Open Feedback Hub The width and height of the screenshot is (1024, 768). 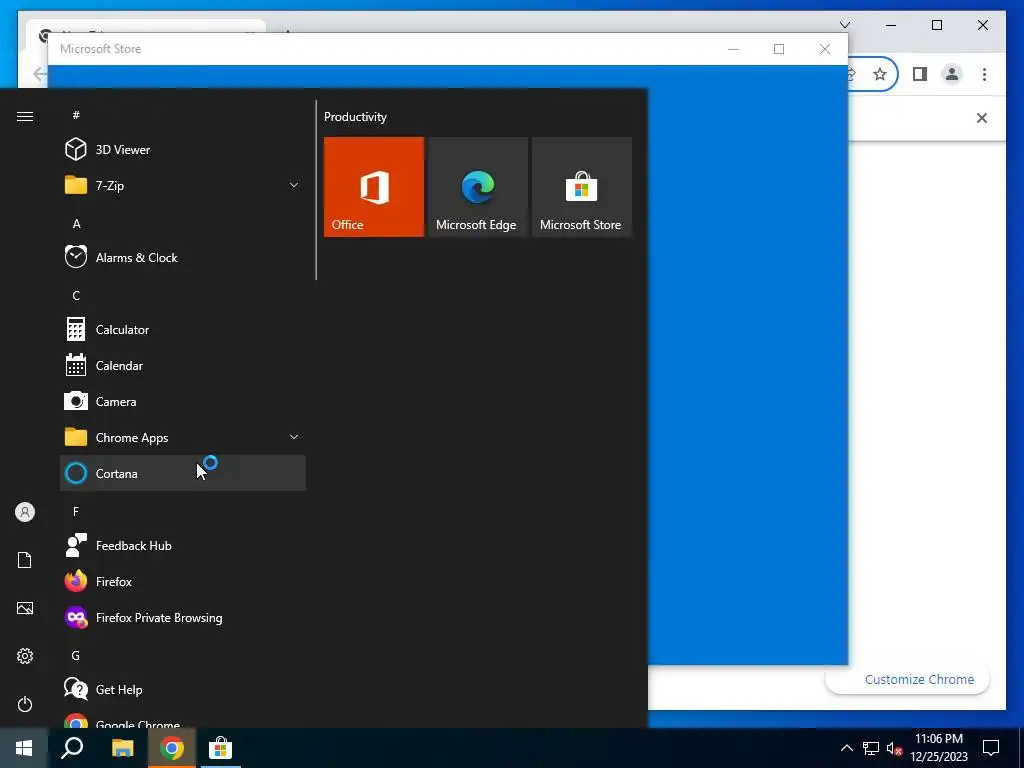point(182,545)
